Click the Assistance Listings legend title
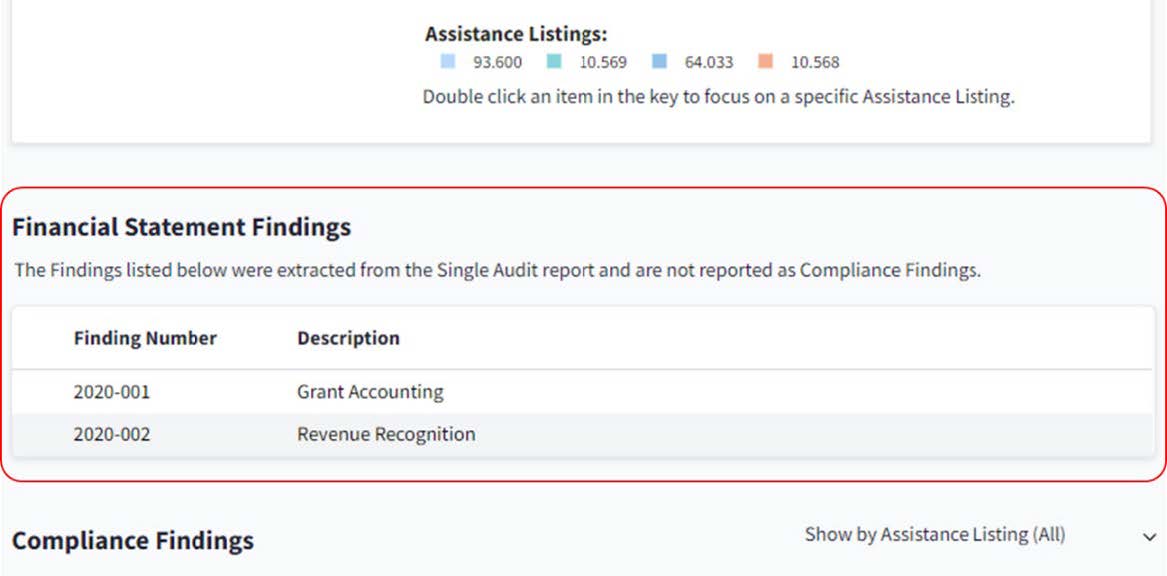1167x576 pixels. pos(516,34)
